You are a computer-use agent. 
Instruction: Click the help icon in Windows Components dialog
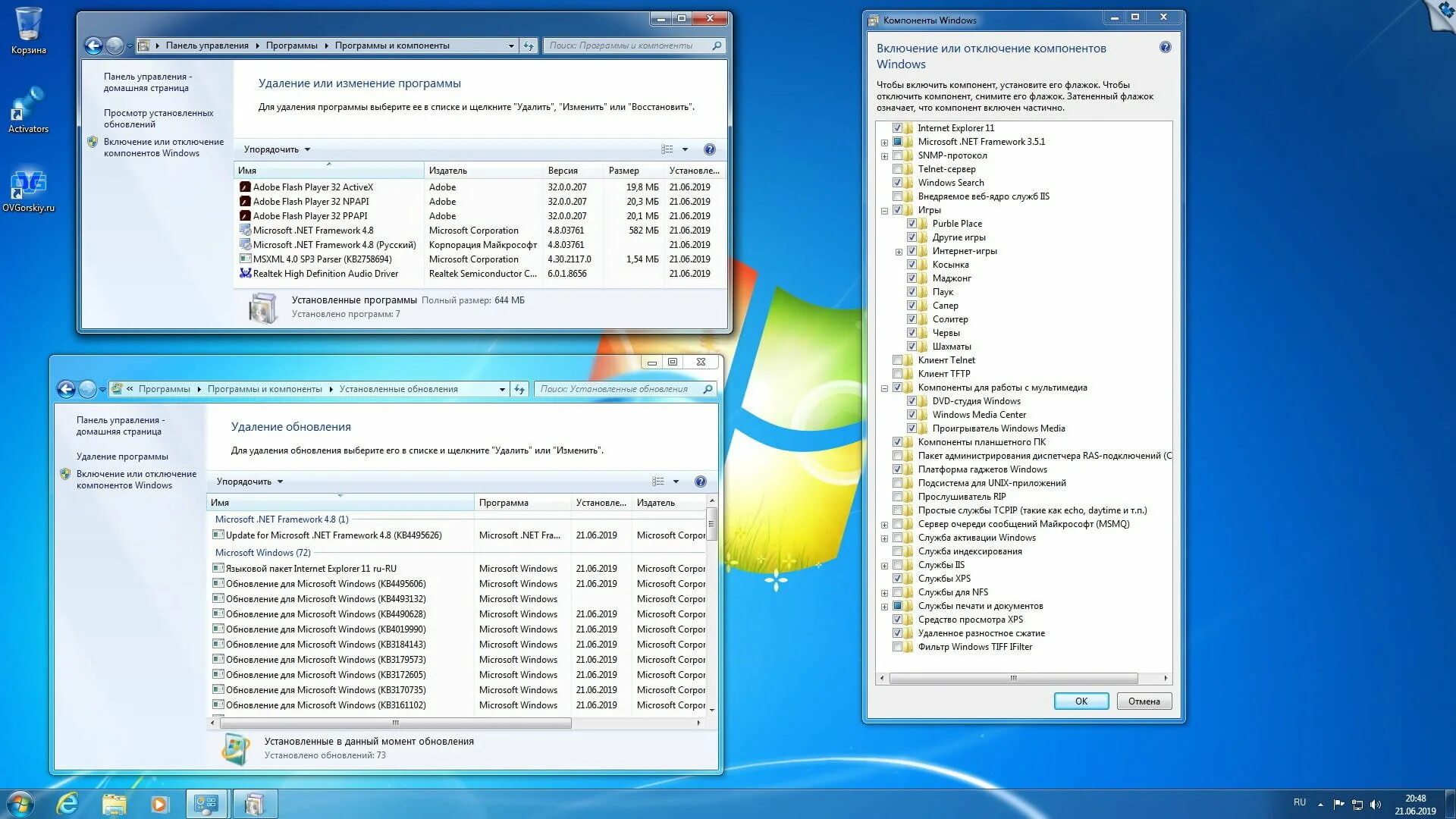[1165, 48]
